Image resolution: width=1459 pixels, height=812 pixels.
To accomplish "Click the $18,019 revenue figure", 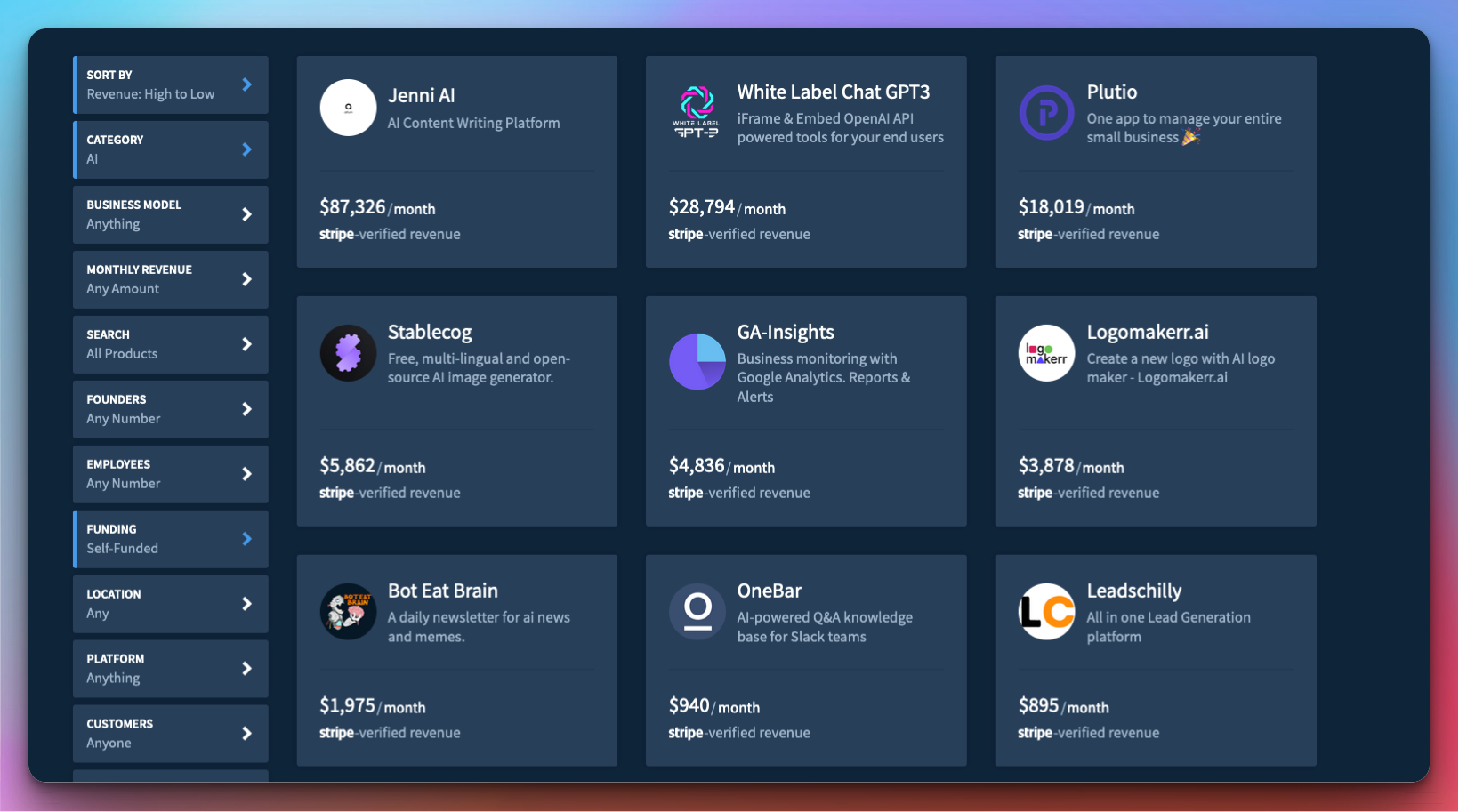I will tap(1052, 207).
